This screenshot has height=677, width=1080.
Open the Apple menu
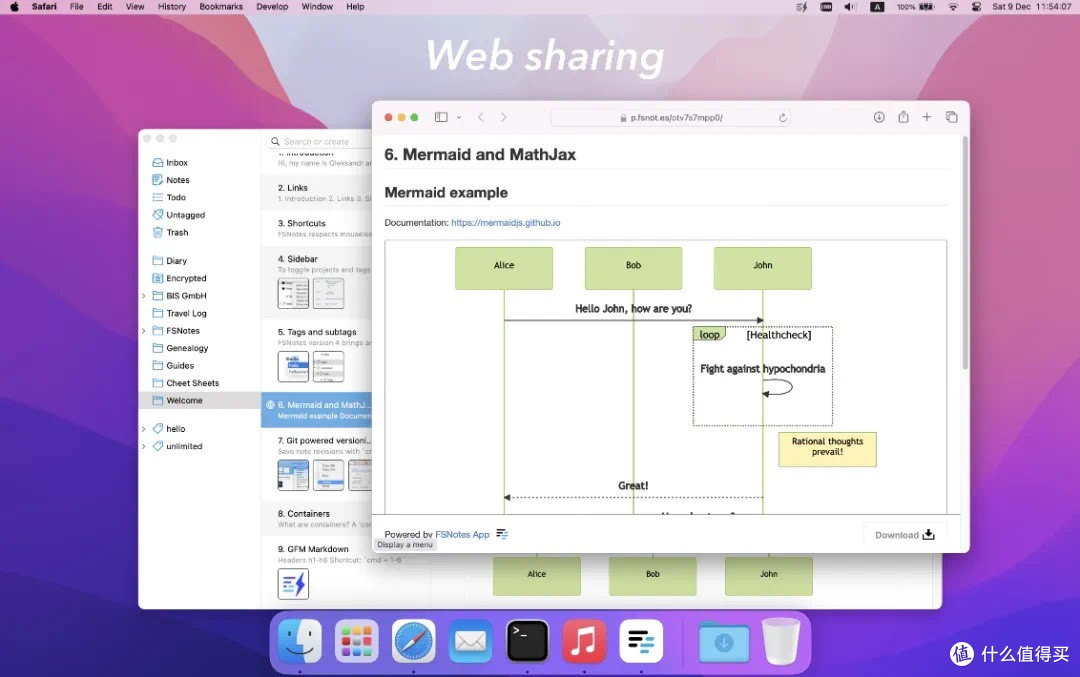14,6
